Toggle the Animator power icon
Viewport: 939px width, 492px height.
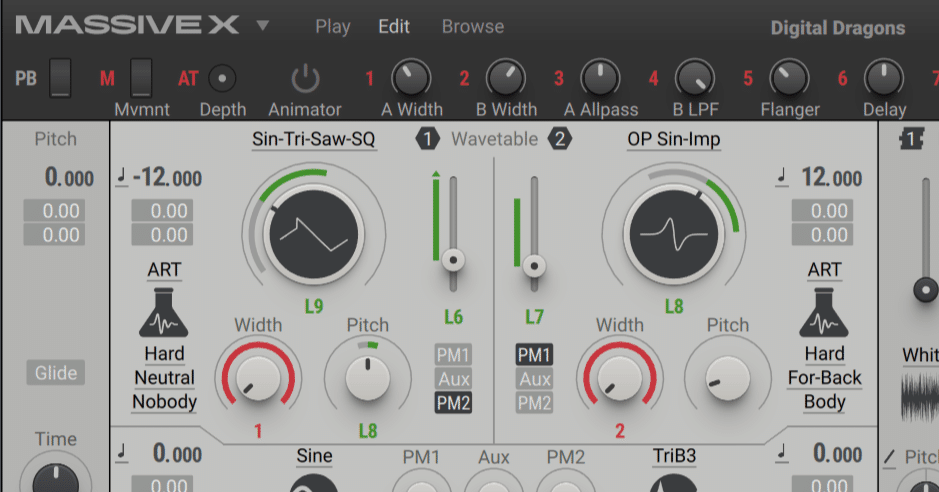[305, 78]
